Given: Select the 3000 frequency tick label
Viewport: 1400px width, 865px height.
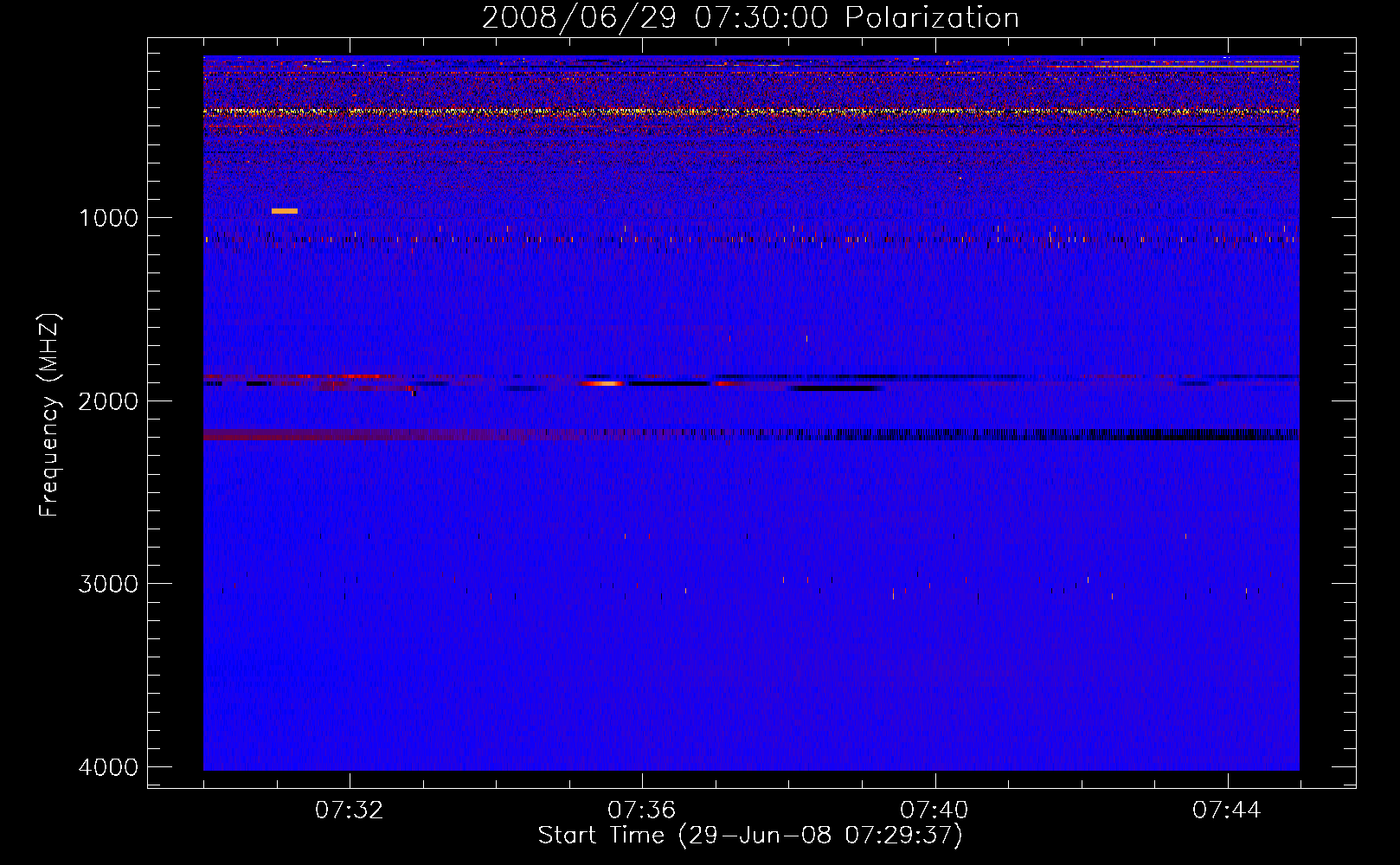Looking at the screenshot, I should tap(108, 584).
